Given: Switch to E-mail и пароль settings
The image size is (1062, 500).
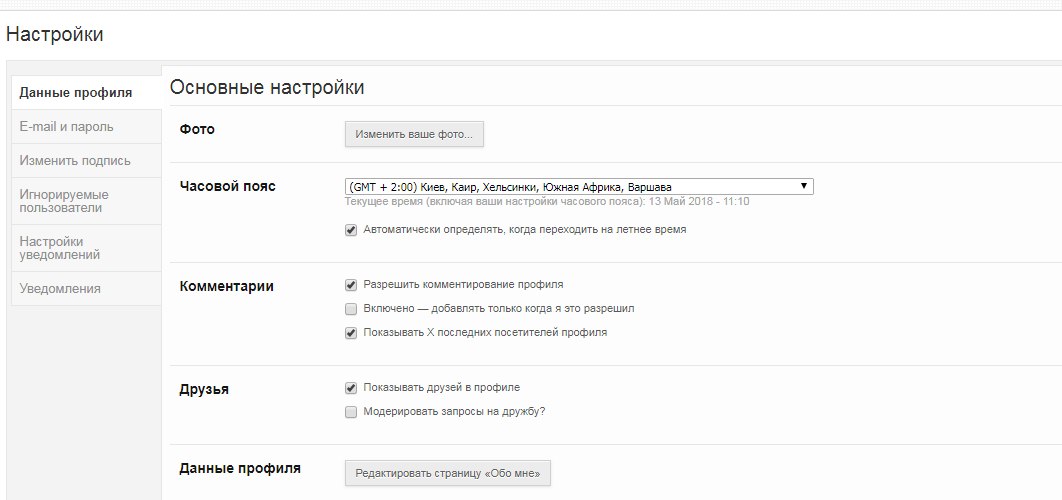Looking at the screenshot, I should pos(66,127).
